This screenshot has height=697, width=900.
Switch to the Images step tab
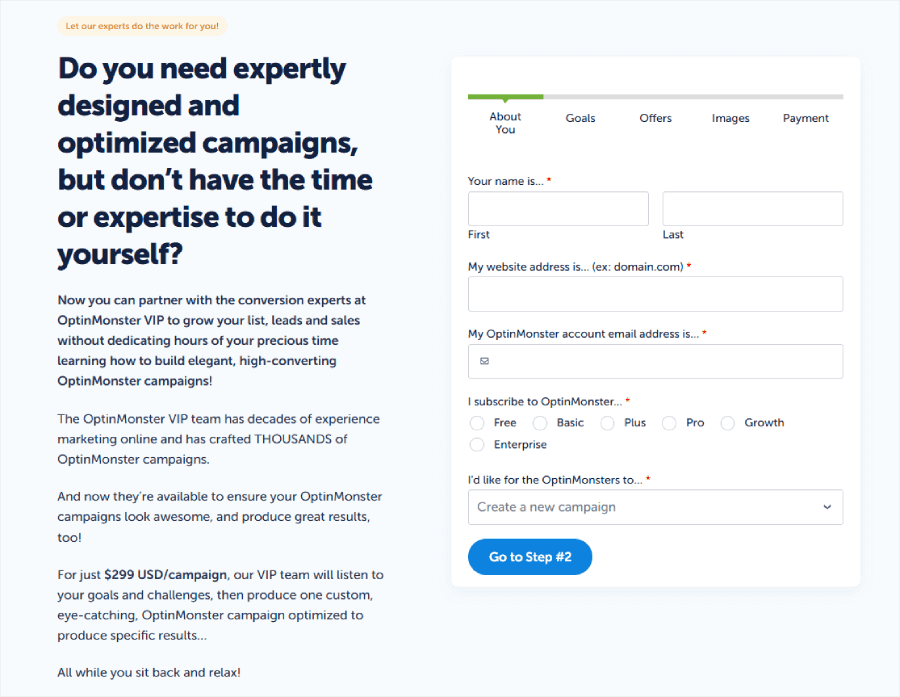click(x=730, y=117)
